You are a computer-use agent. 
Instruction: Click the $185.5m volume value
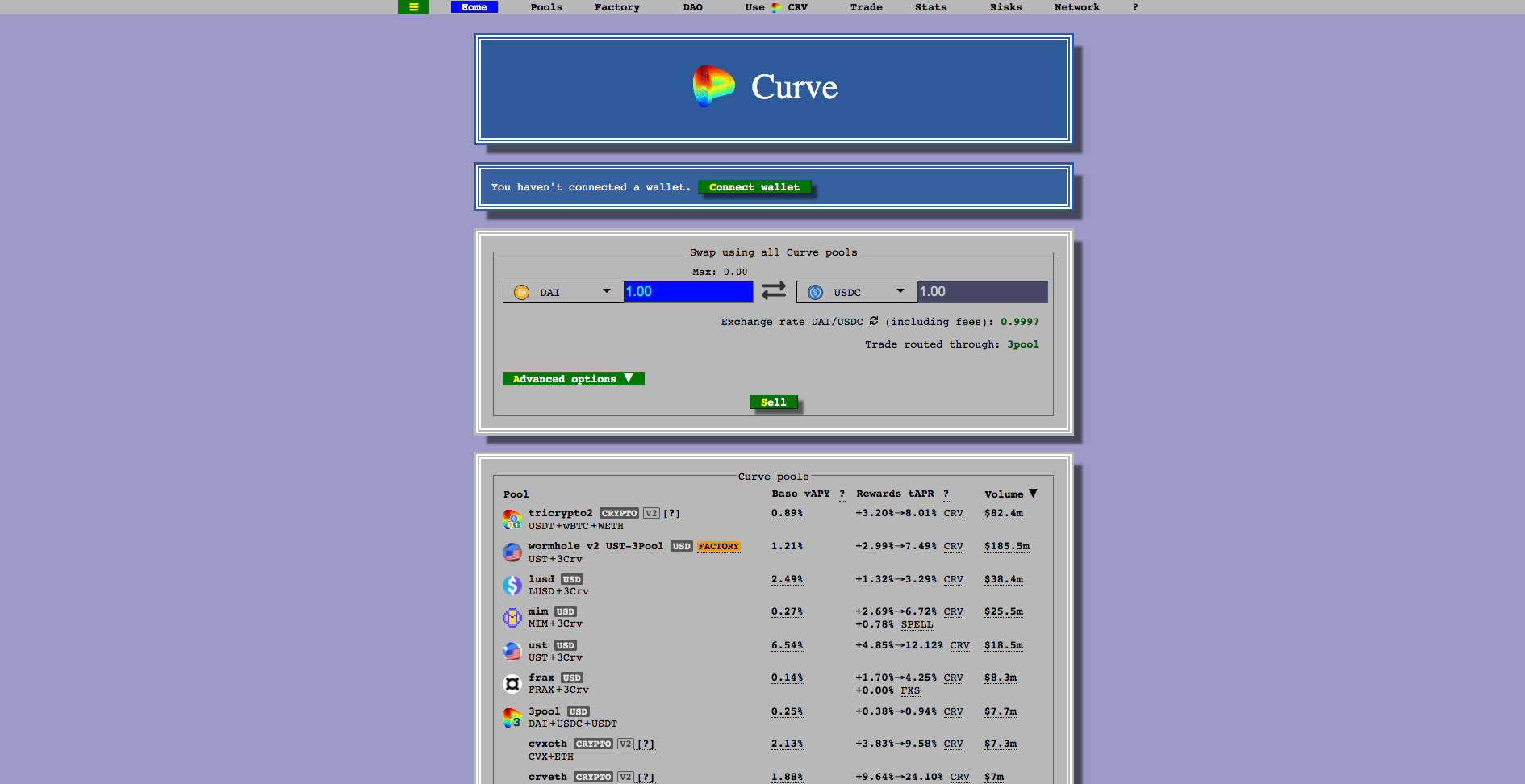[1006, 546]
